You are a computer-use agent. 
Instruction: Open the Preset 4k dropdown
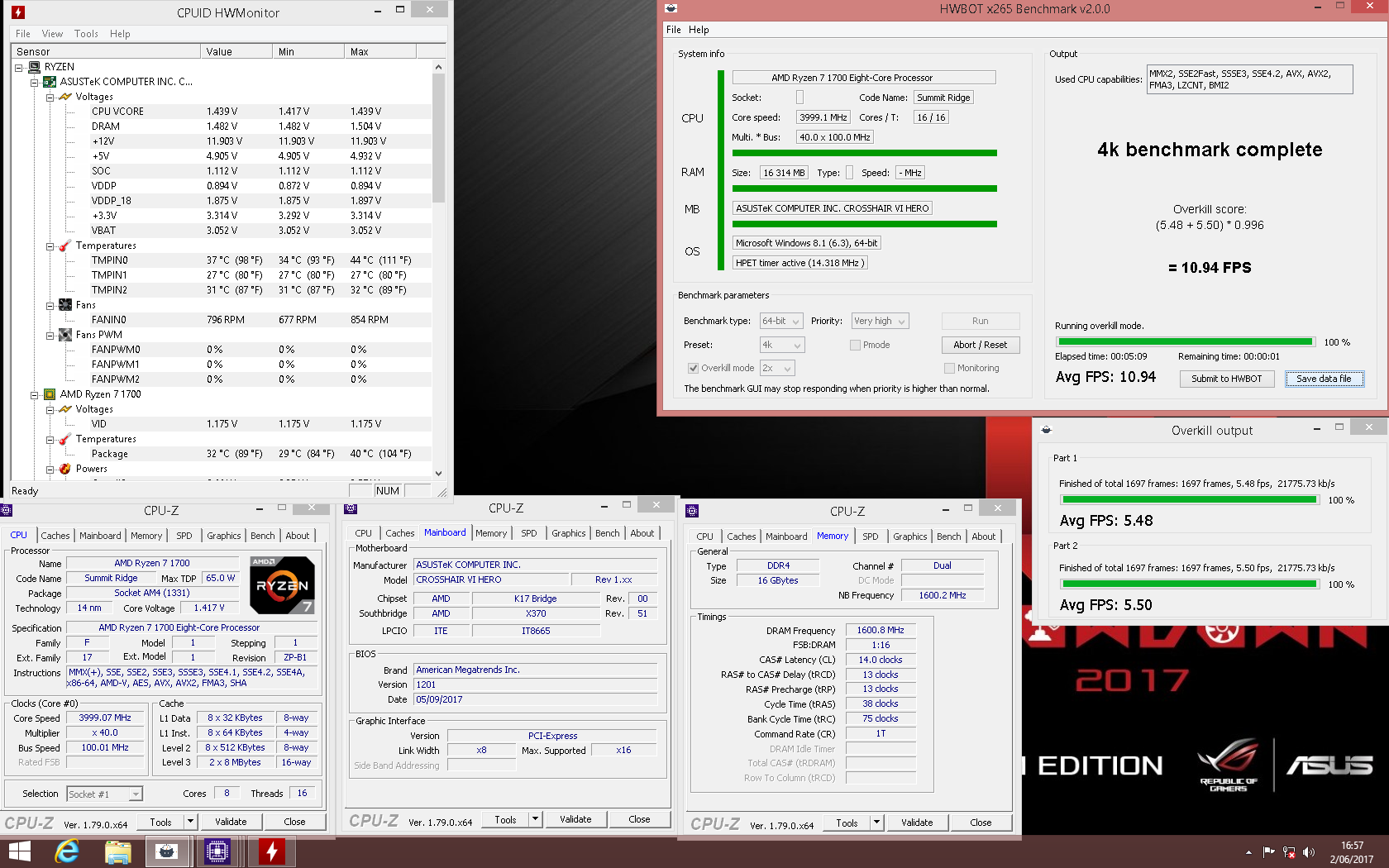click(x=782, y=345)
